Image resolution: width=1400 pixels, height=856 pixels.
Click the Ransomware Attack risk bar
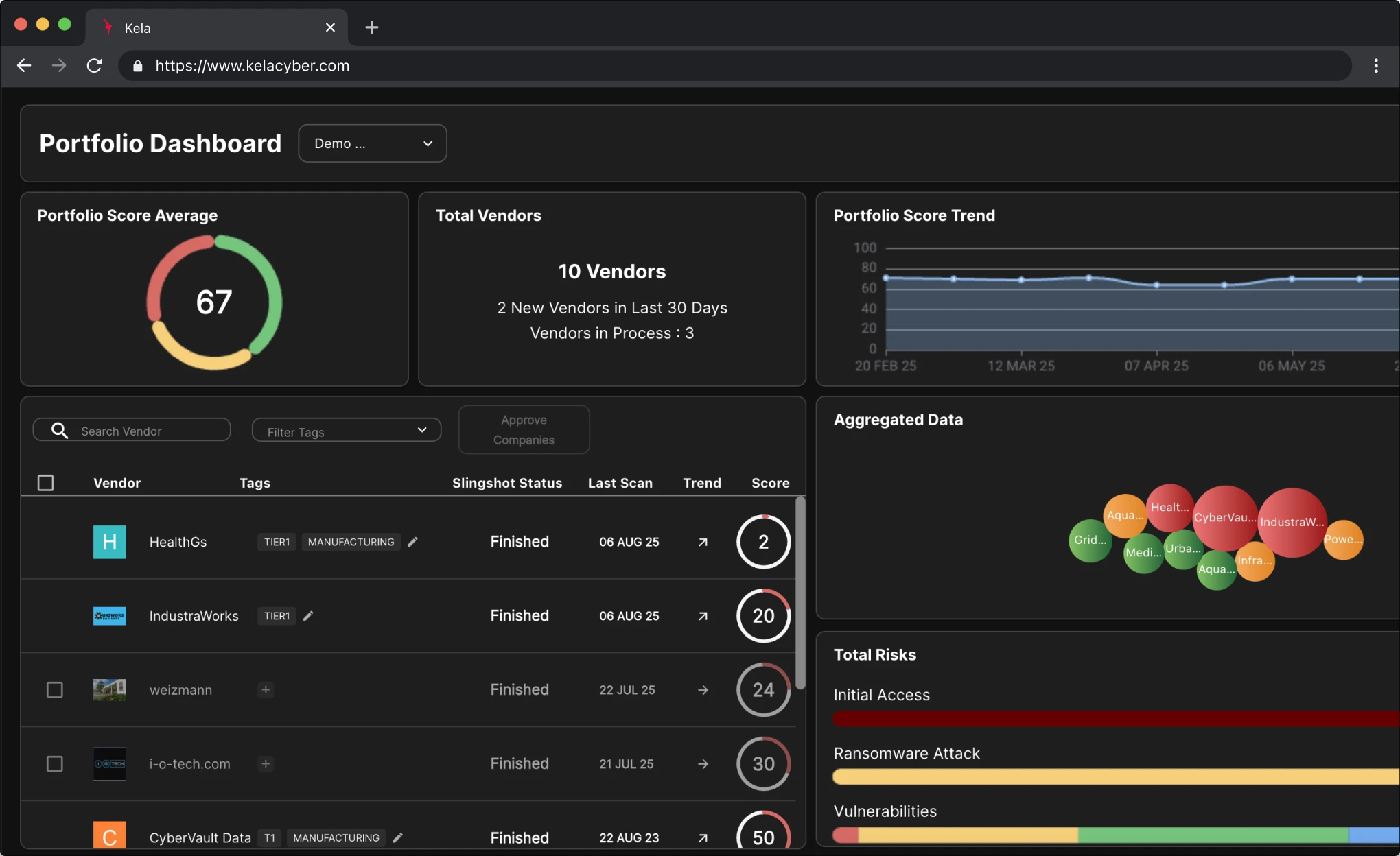click(x=1116, y=777)
